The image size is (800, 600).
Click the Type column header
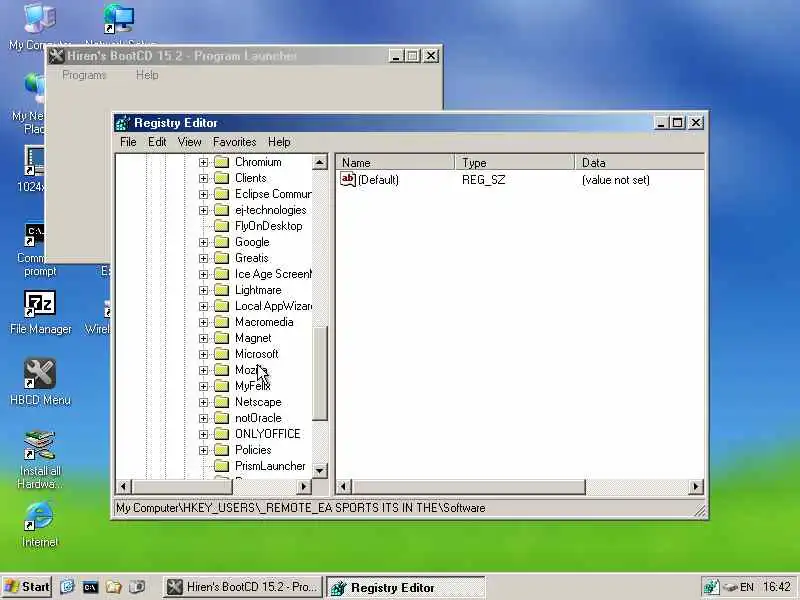(x=514, y=163)
